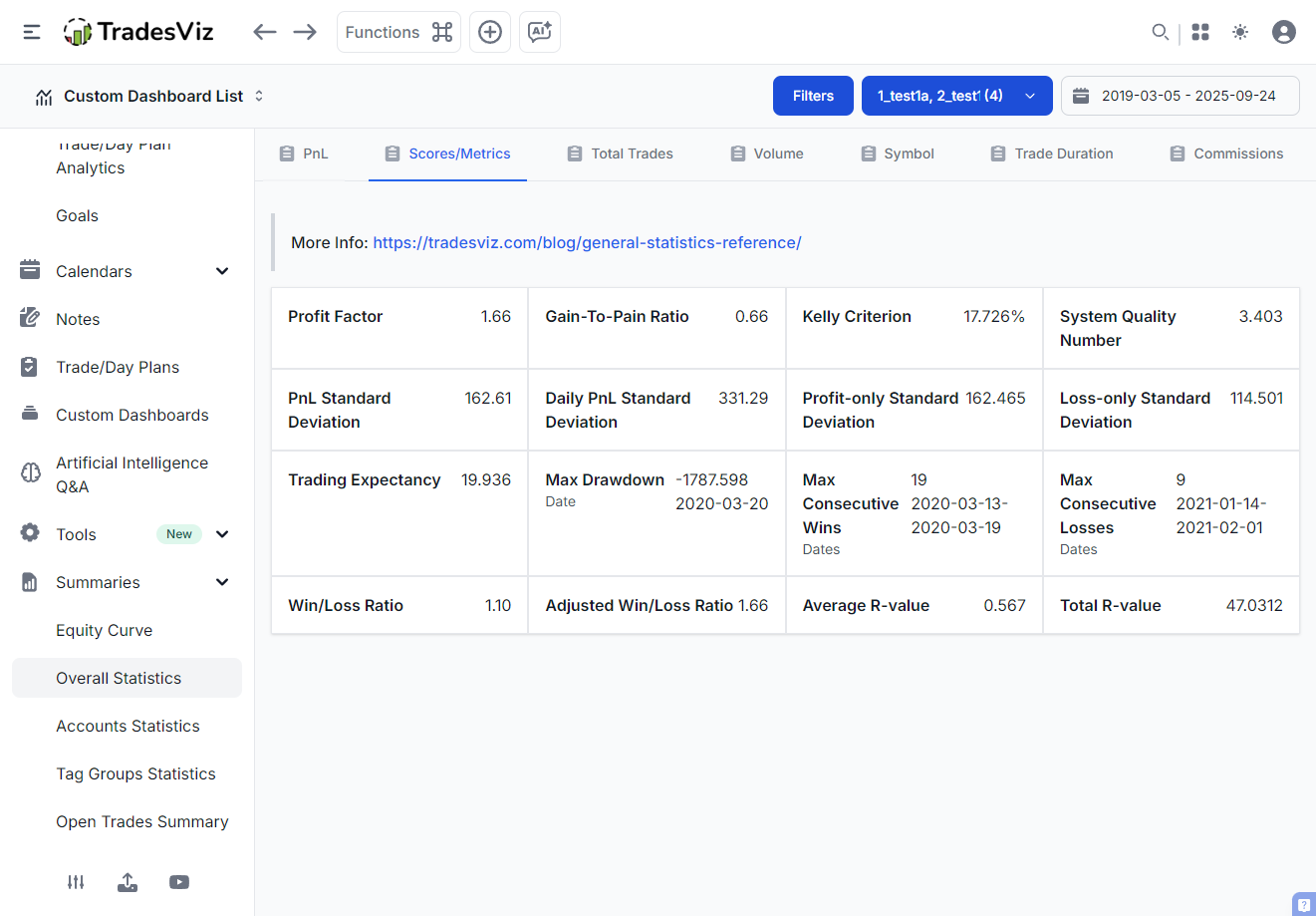This screenshot has height=916, width=1316.
Task: Click the add new plus icon
Action: coord(490,32)
